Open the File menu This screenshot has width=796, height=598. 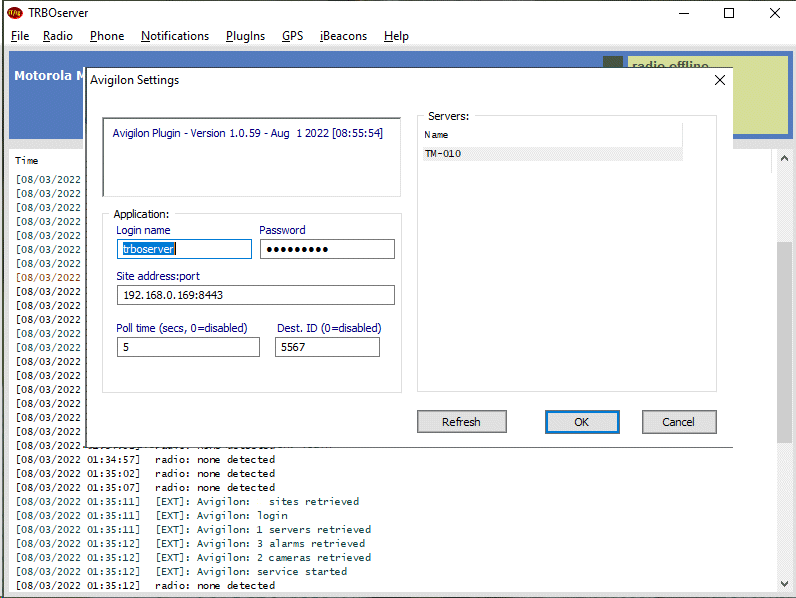tap(20, 36)
